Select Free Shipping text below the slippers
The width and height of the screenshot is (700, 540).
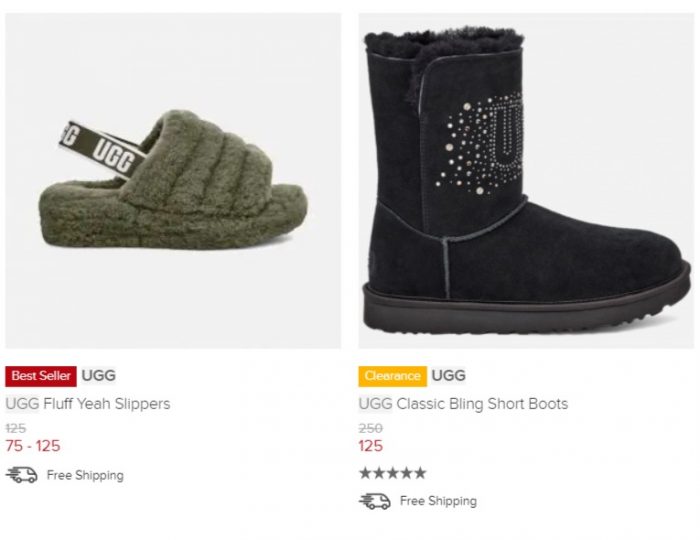pos(85,475)
